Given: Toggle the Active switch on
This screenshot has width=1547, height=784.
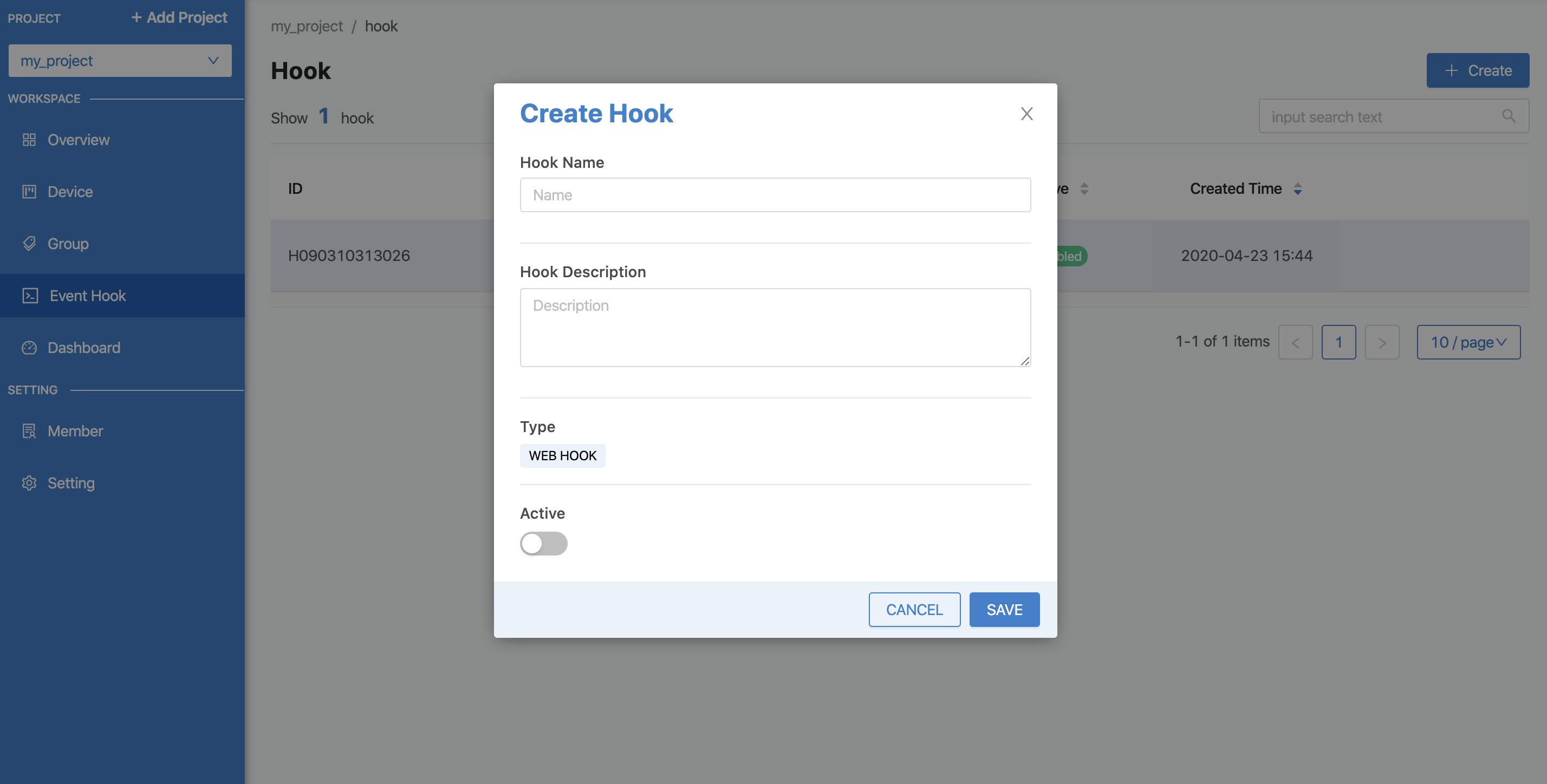Looking at the screenshot, I should (543, 543).
